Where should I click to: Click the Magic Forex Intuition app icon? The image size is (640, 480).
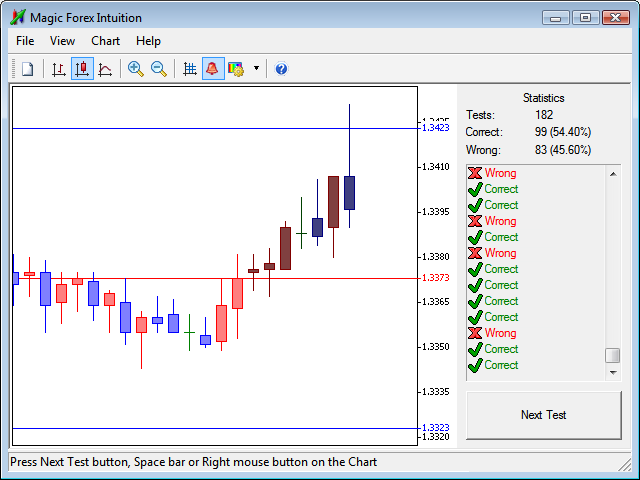click(18, 18)
